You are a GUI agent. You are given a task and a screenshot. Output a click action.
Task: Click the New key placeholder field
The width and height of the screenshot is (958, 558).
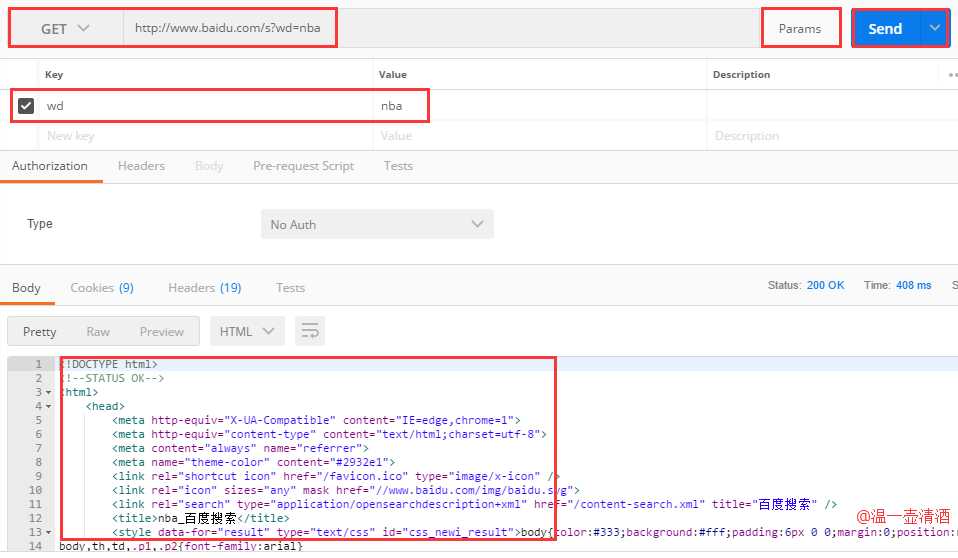tap(207, 136)
